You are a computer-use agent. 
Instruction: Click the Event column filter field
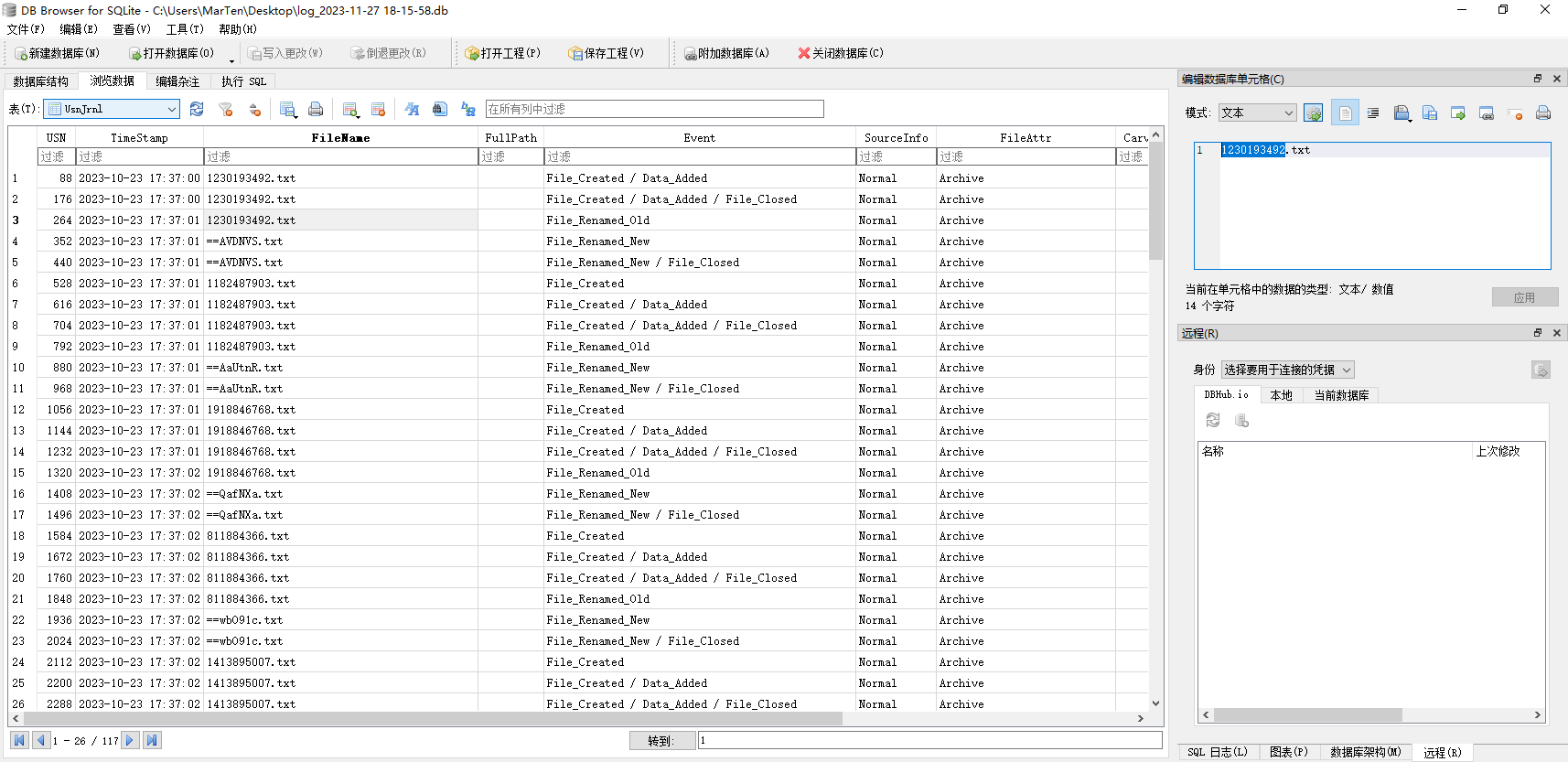[700, 156]
